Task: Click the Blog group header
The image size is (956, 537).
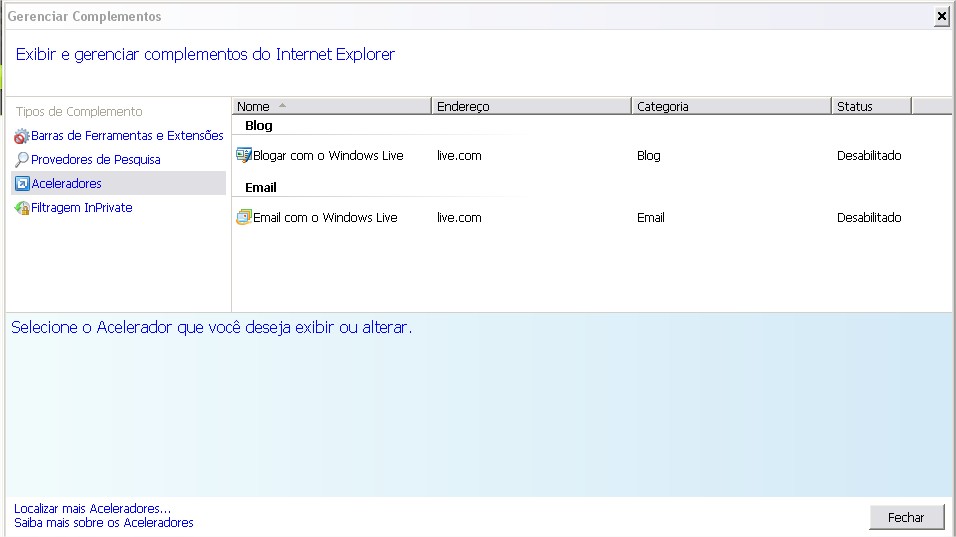Action: (x=259, y=126)
